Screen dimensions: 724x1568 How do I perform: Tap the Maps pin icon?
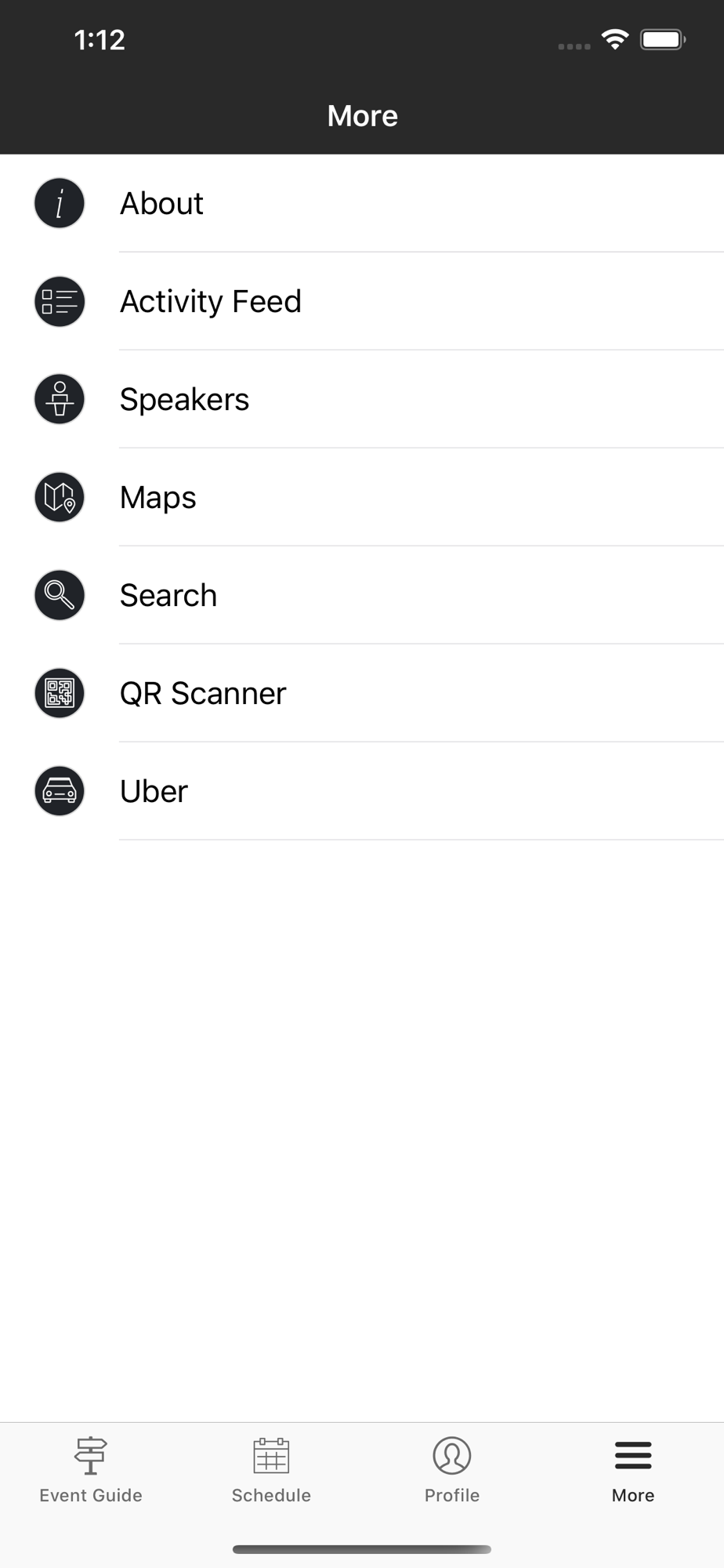click(x=60, y=498)
